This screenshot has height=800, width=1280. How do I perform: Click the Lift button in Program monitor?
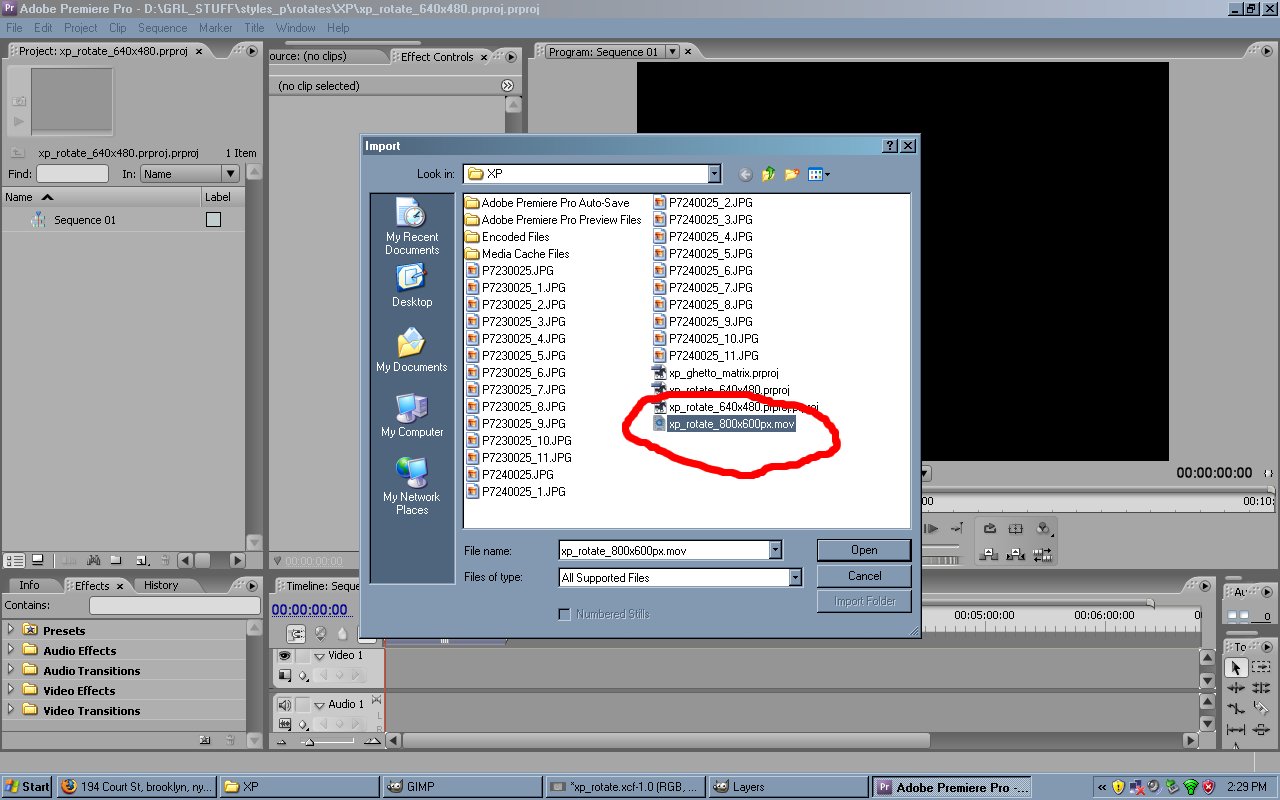point(988,554)
